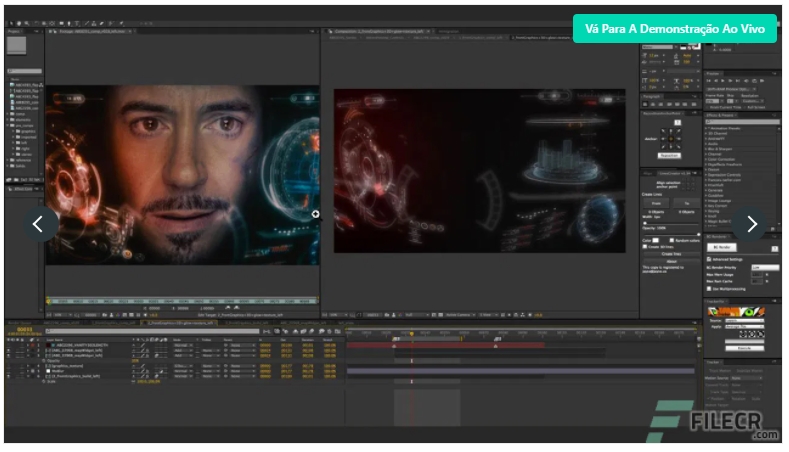The image size is (789, 452).
Task: Select the Puppet Pin tool
Action: [x=121, y=24]
